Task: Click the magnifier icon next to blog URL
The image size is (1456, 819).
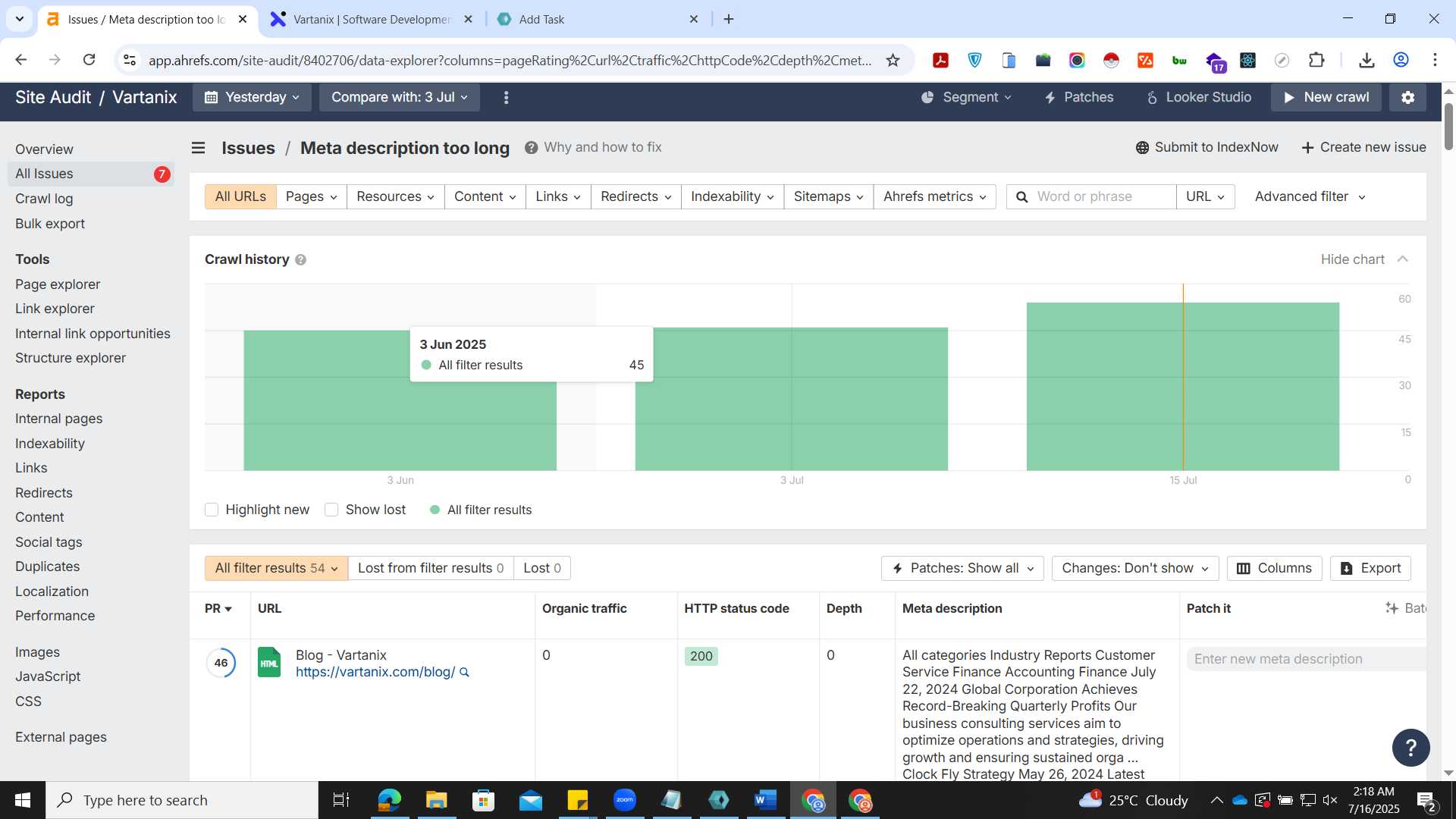Action: (x=464, y=673)
